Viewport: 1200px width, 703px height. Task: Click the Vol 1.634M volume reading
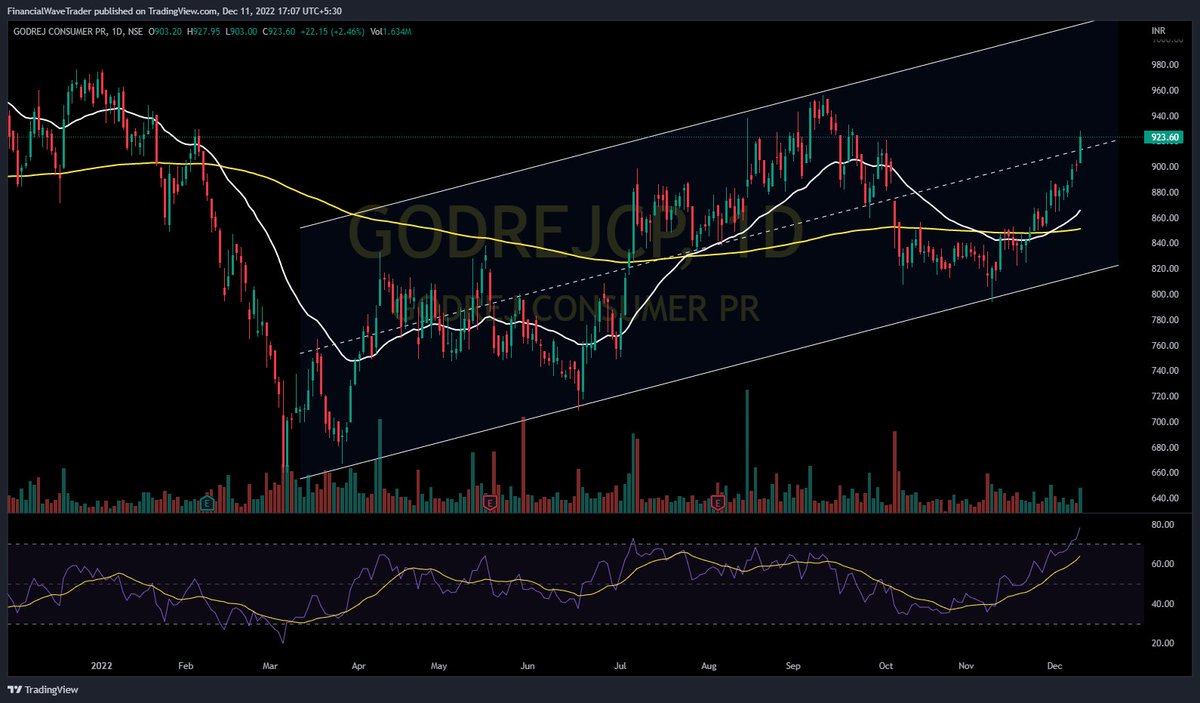click(392, 33)
